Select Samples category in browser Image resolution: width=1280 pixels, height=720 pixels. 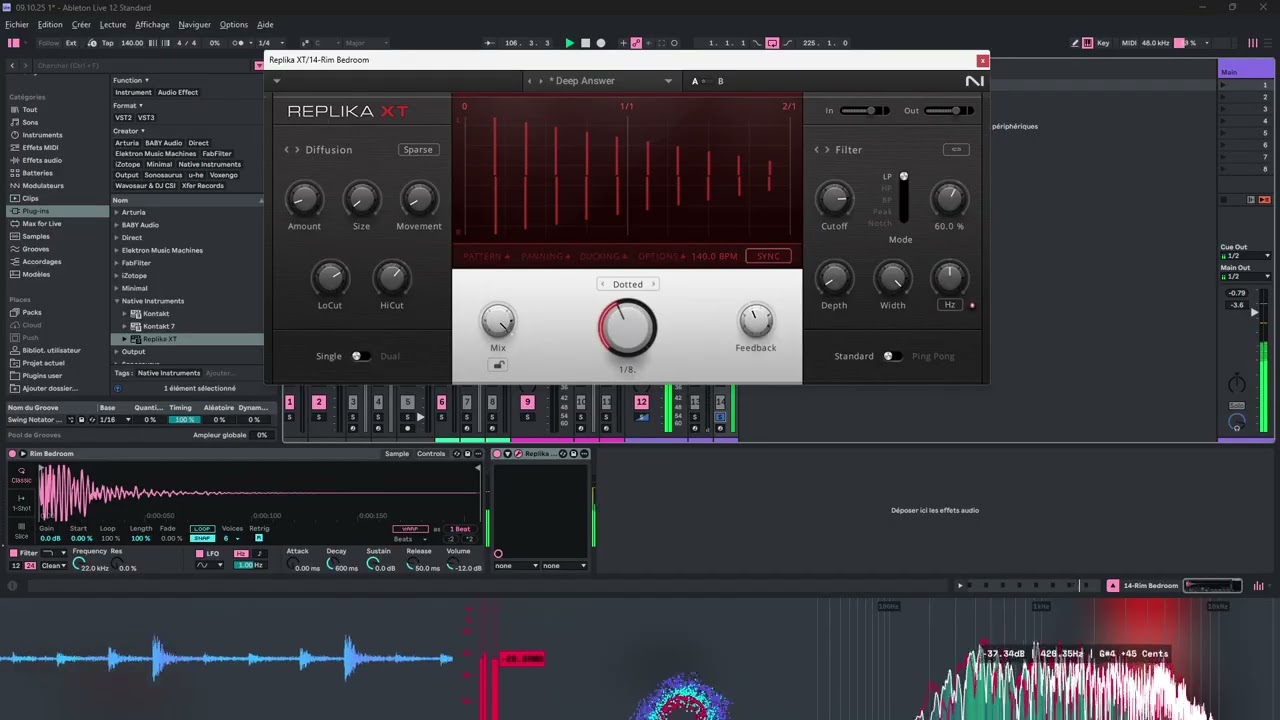coord(36,237)
